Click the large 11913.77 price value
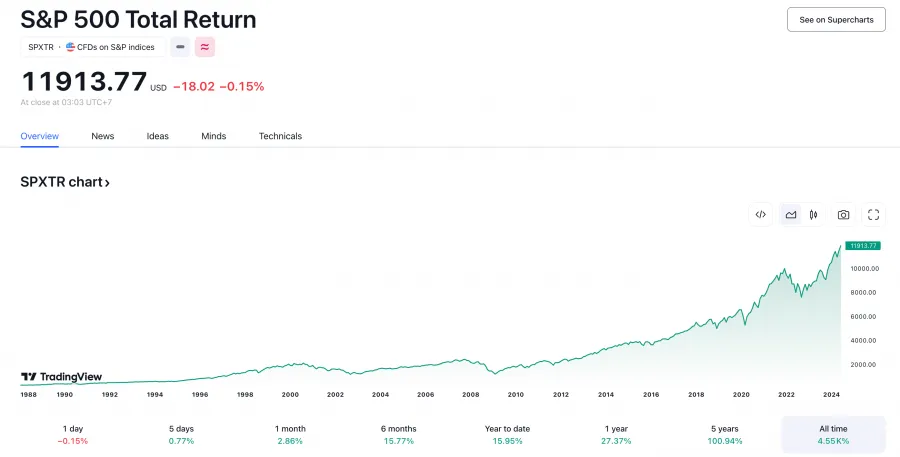The height and width of the screenshot is (457, 900). (x=84, y=82)
